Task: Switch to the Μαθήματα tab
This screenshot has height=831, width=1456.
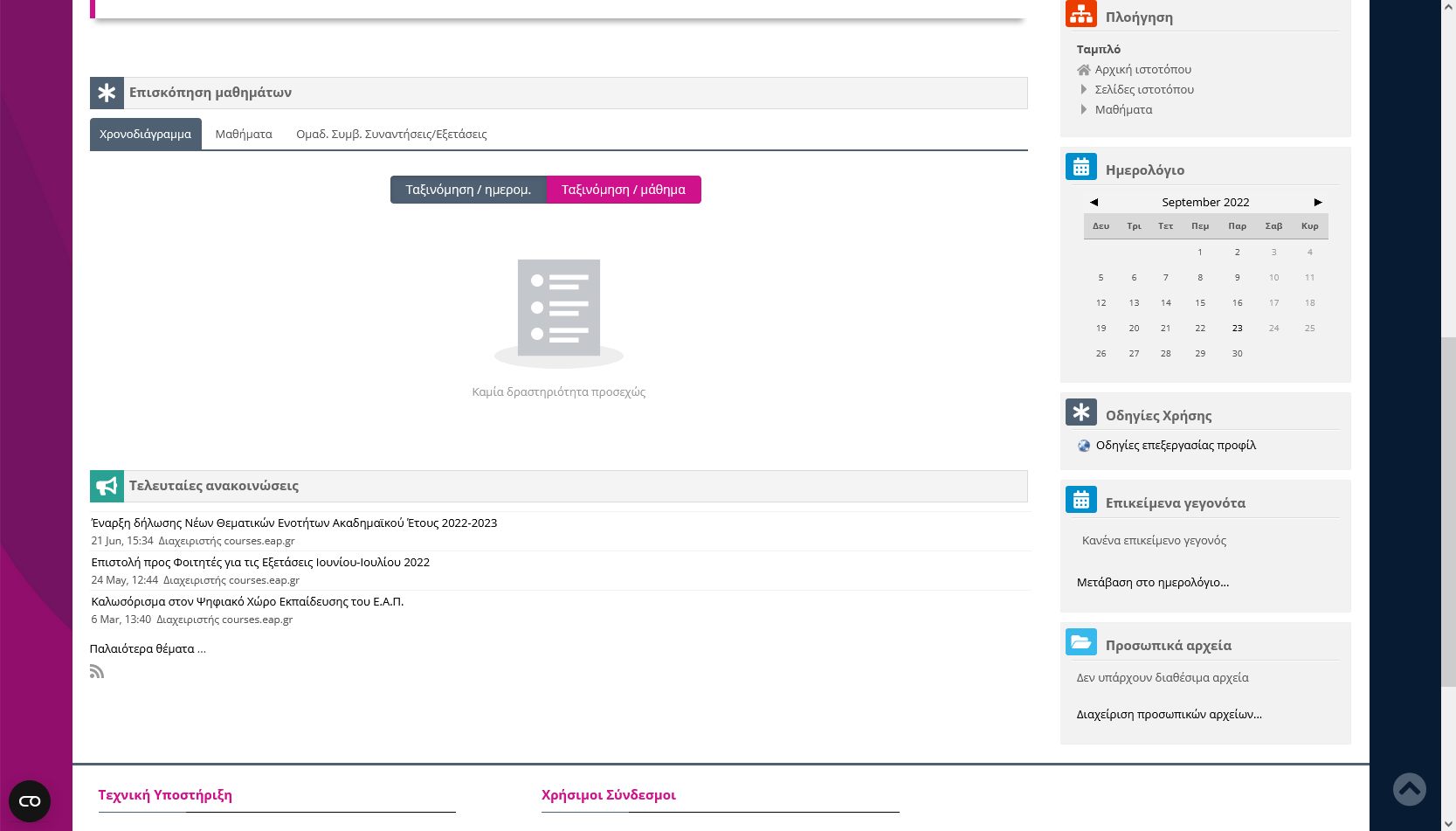Action: pyautogui.click(x=244, y=134)
